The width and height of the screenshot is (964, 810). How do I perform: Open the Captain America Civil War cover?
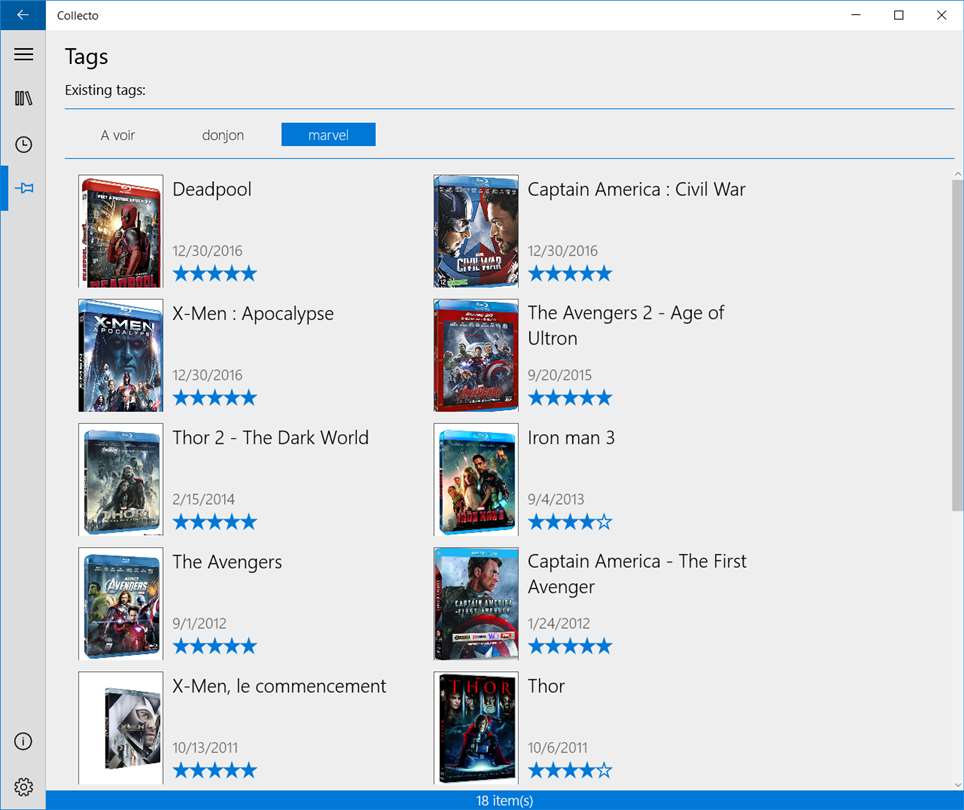[x=476, y=231]
